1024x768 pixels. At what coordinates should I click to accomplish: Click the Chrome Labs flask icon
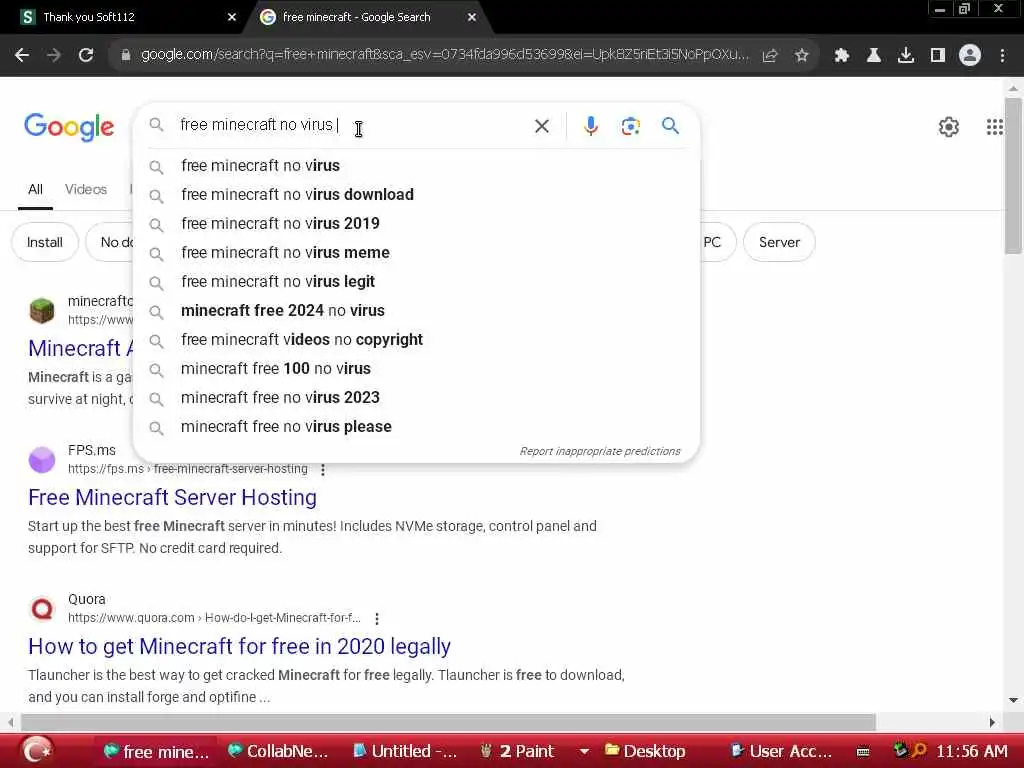pyautogui.click(x=874, y=56)
